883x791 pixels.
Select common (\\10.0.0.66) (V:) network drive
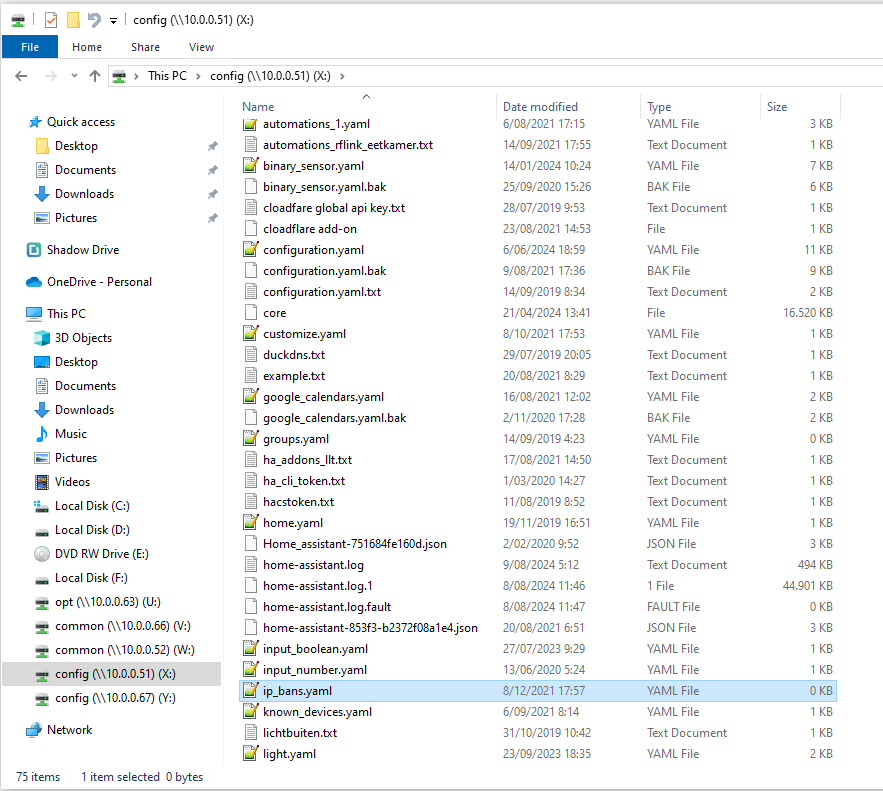[x=123, y=626]
